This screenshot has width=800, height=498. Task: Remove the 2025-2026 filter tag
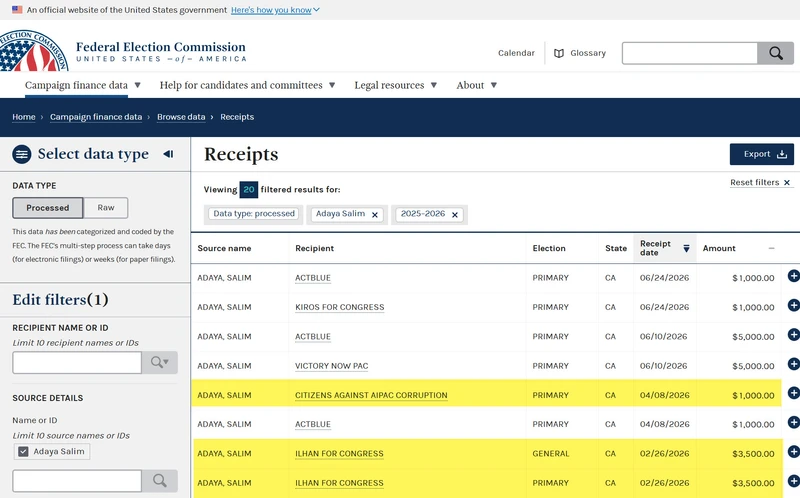pos(455,215)
